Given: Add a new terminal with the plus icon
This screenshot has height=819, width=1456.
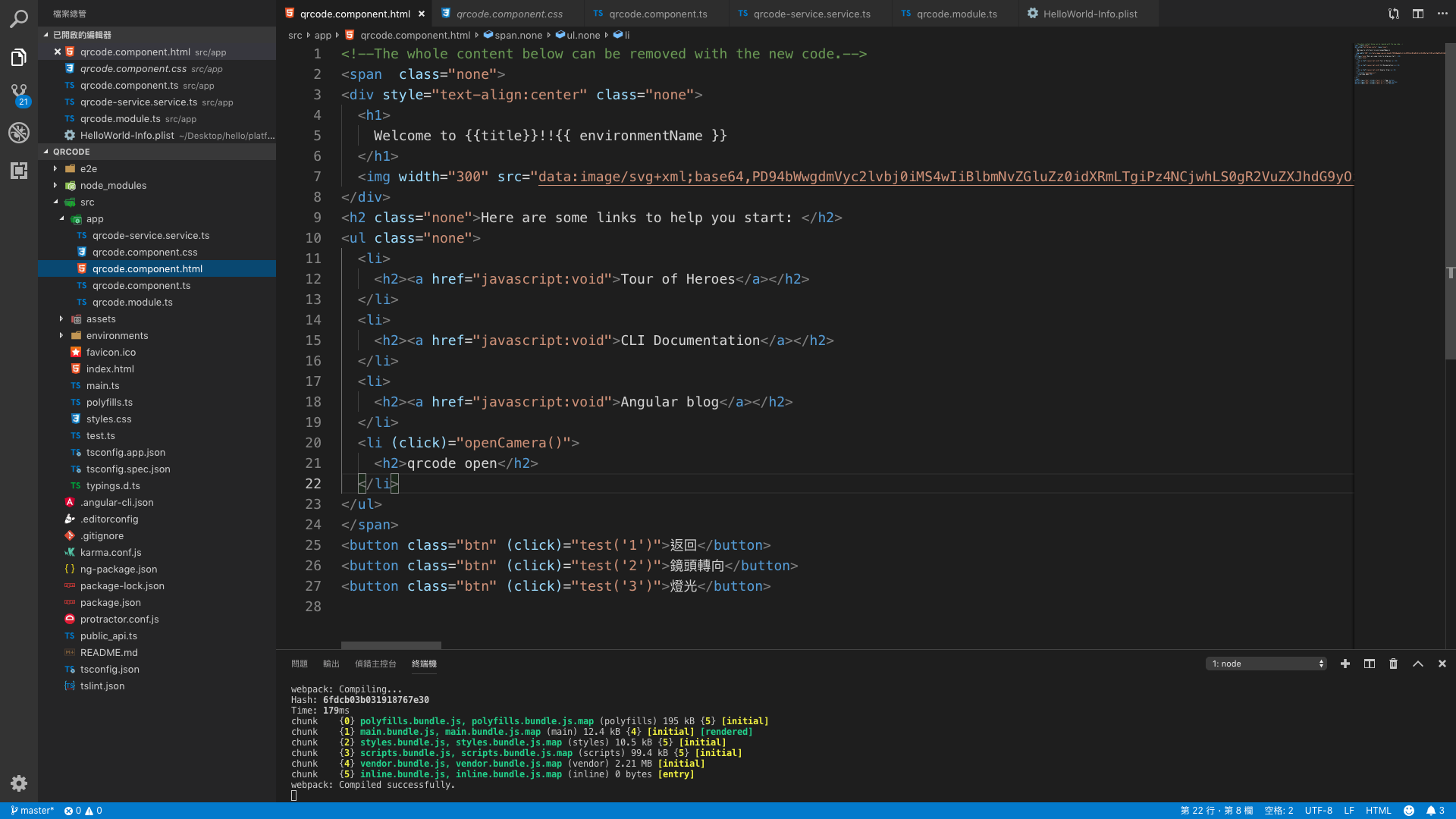Looking at the screenshot, I should 1345,664.
